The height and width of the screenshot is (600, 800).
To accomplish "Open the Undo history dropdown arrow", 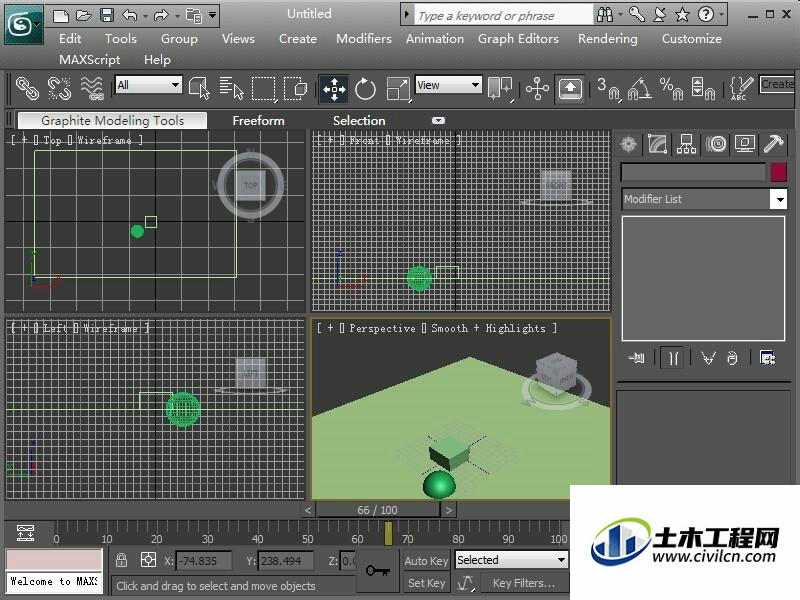I will click(145, 16).
